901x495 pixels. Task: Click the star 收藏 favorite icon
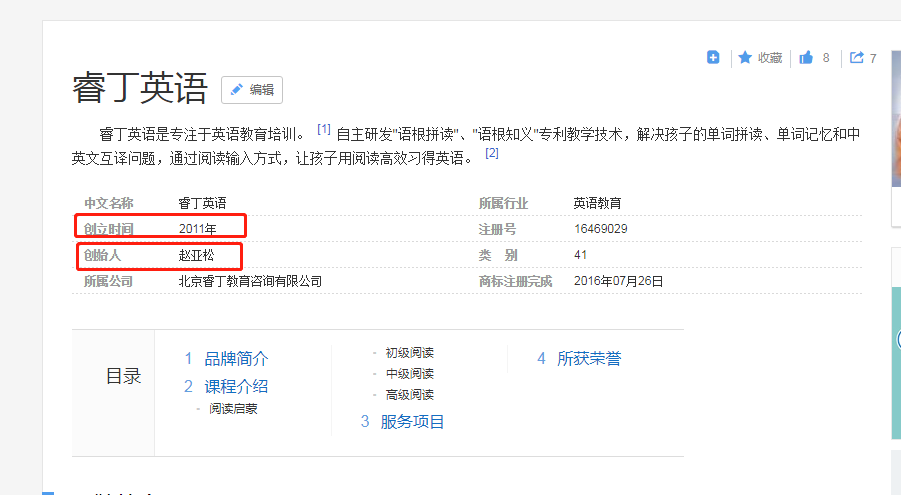pos(745,58)
